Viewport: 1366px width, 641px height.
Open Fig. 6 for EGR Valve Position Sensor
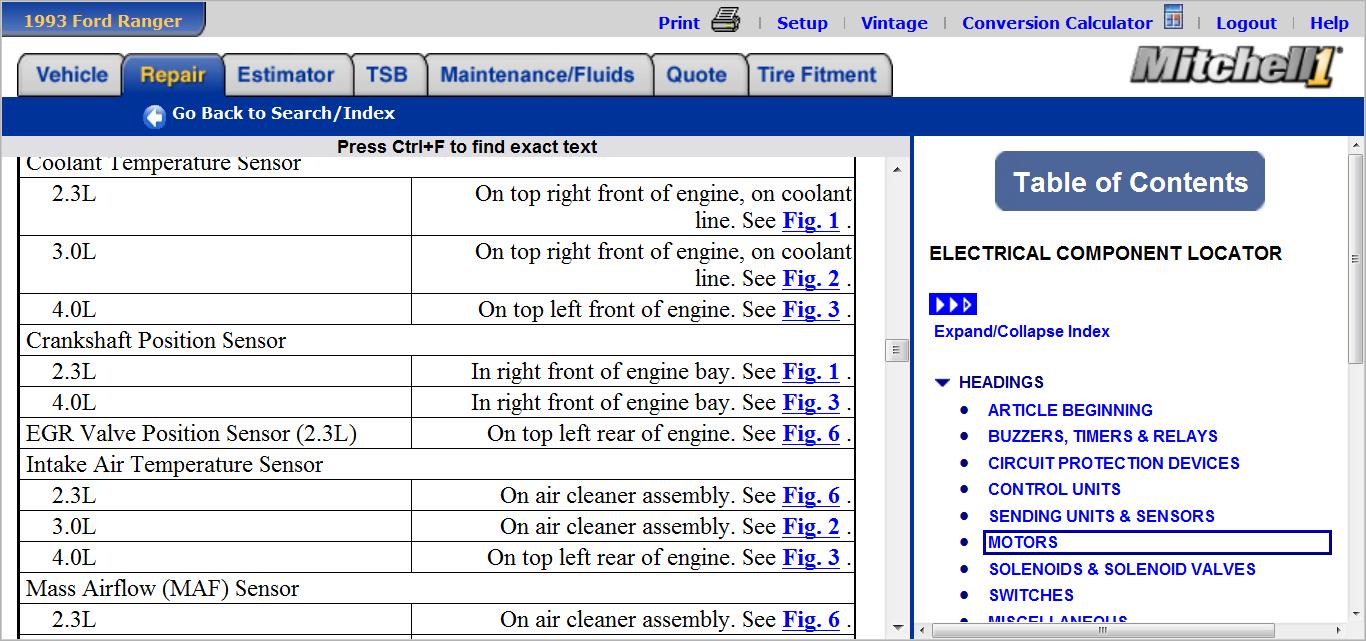[x=811, y=434]
